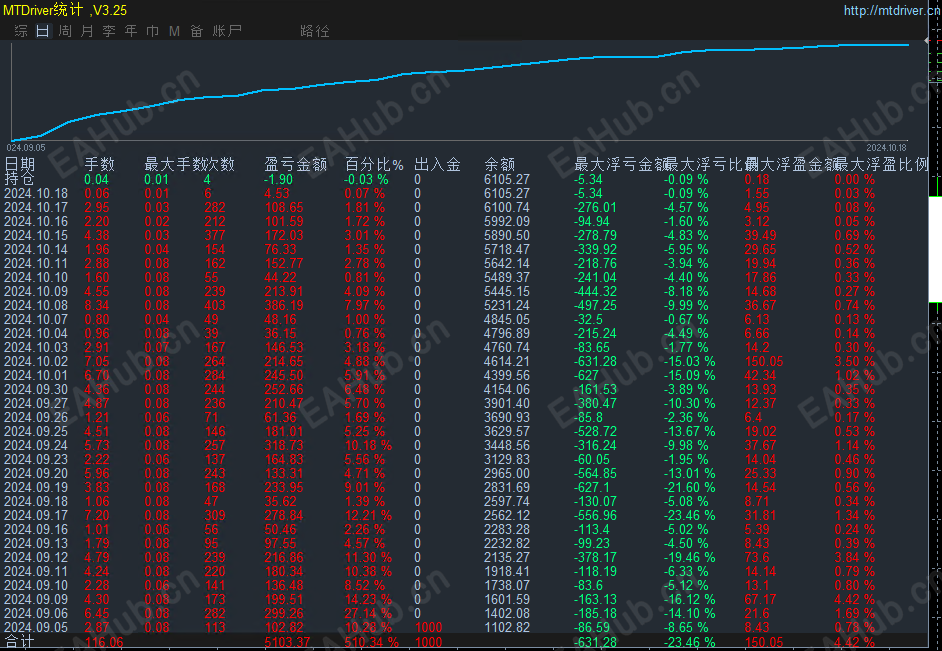Screen dimensions: 942x651
Task: Click lots 8.34 in 2024.10.08 row
Action: pos(97,306)
